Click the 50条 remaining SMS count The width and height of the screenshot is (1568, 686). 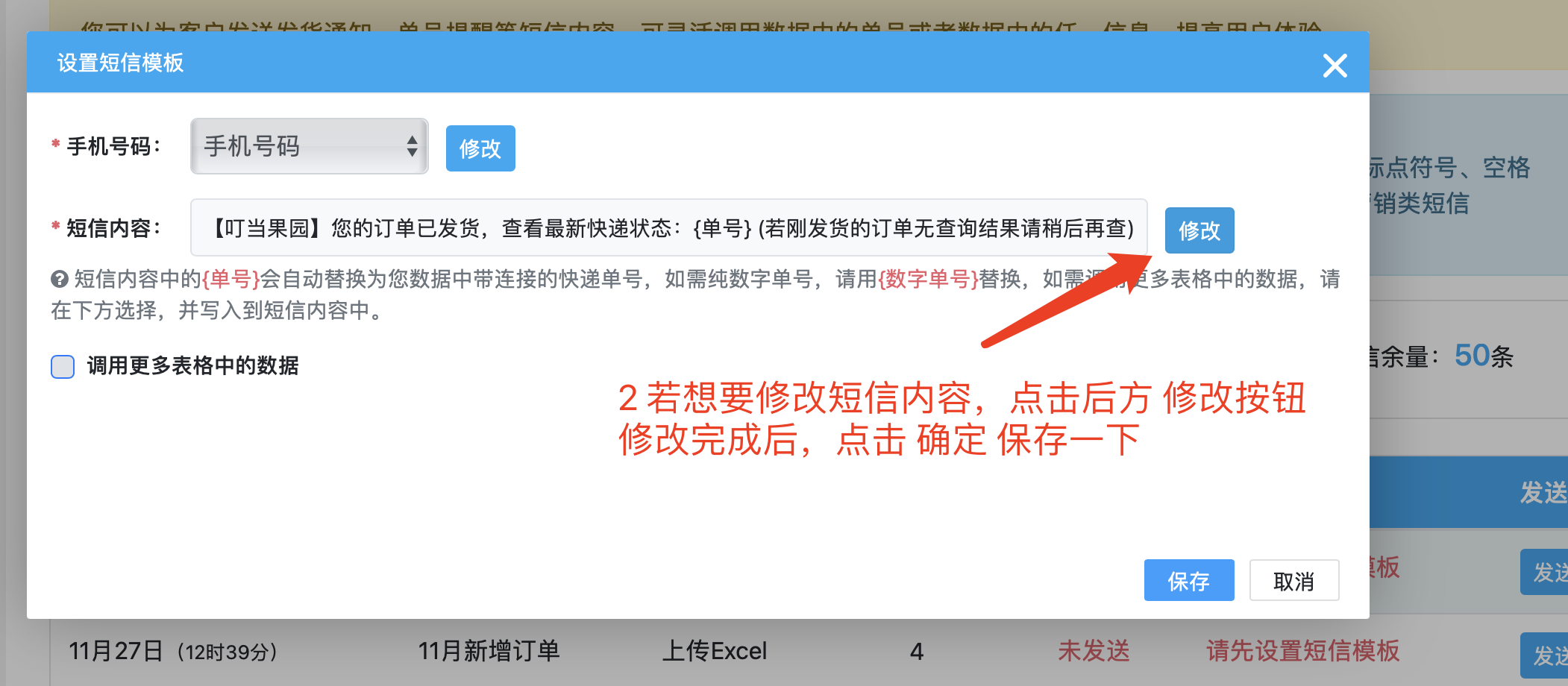(x=1483, y=356)
